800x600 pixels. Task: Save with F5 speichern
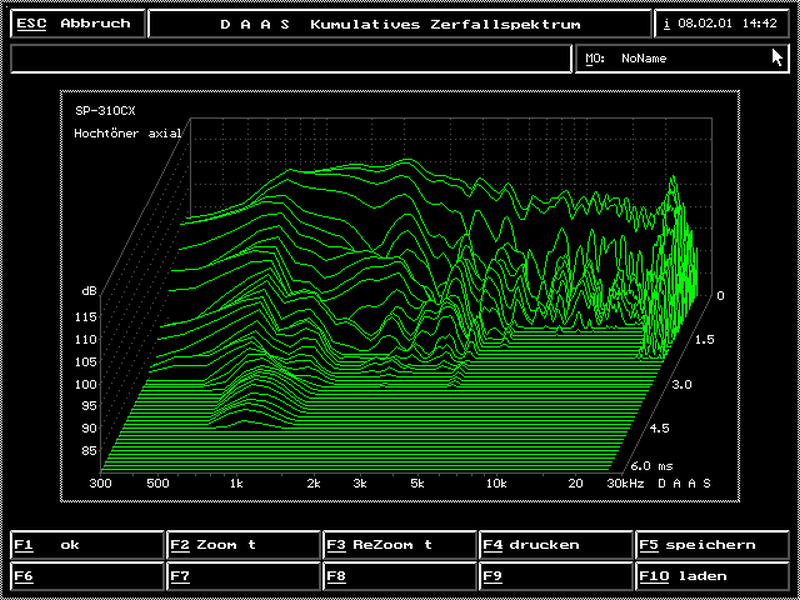tap(712, 545)
